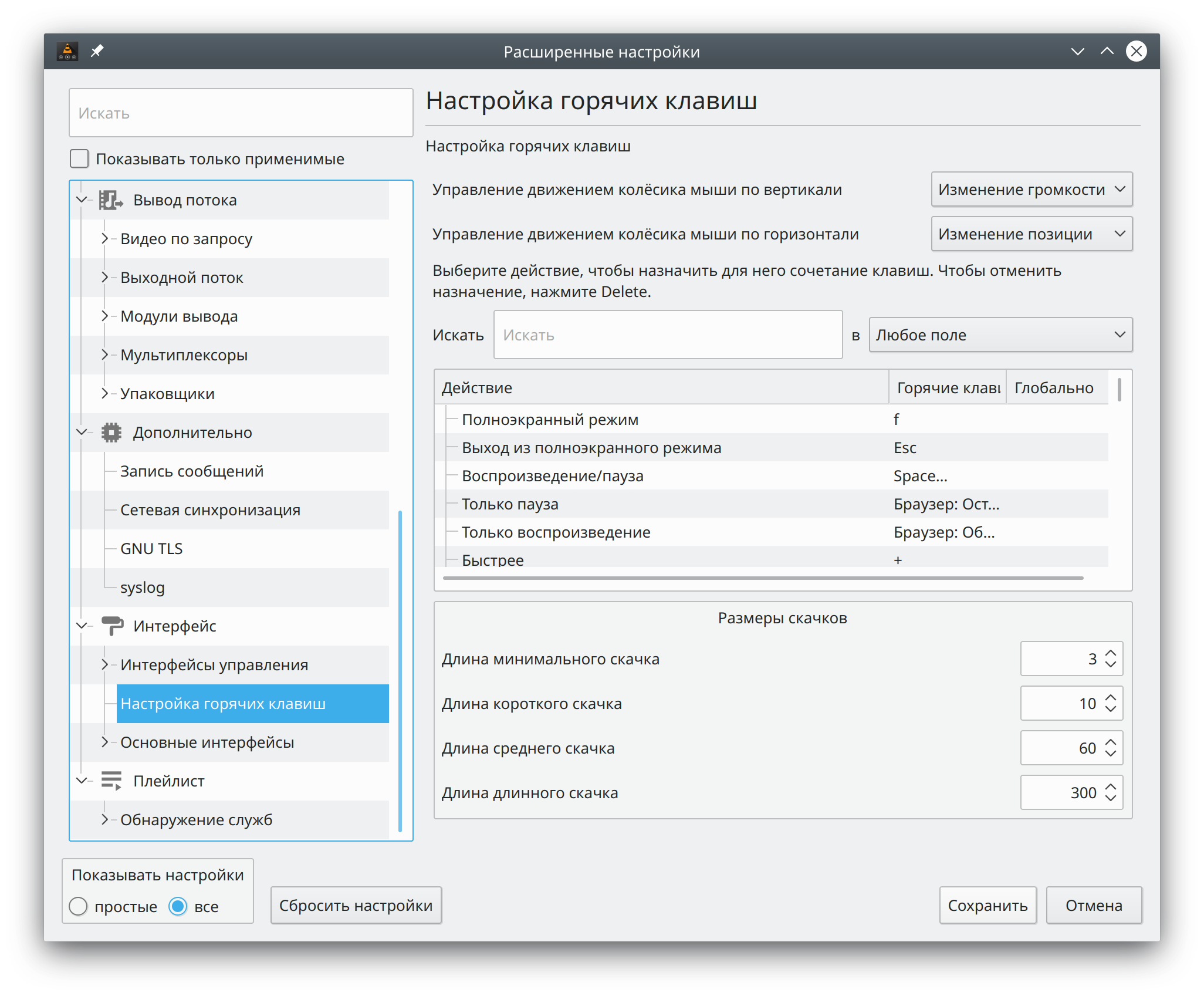
Task: Click the Дополнительно chip icon
Action: pyautogui.click(x=111, y=433)
